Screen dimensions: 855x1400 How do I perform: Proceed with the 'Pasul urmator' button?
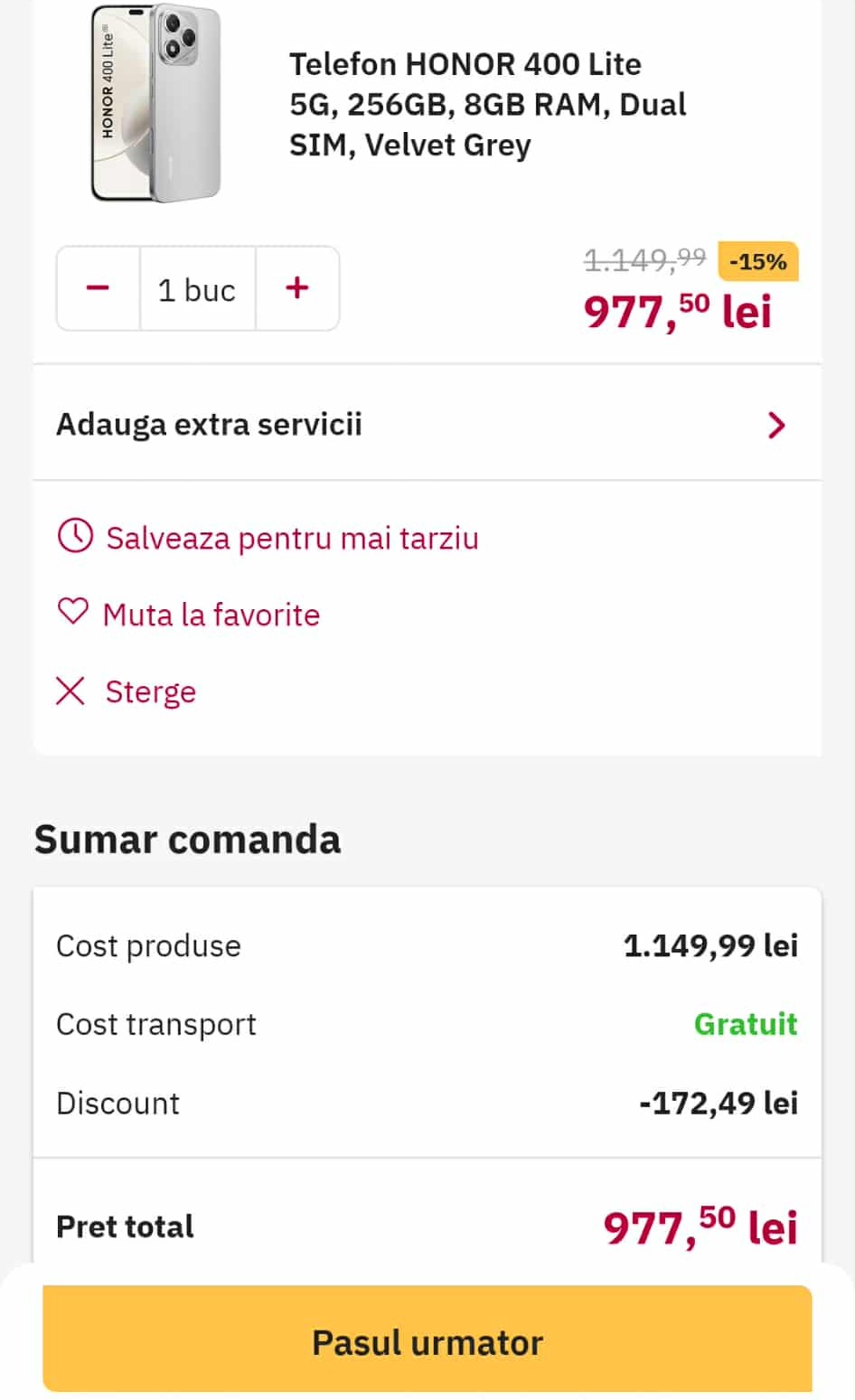[427, 1341]
